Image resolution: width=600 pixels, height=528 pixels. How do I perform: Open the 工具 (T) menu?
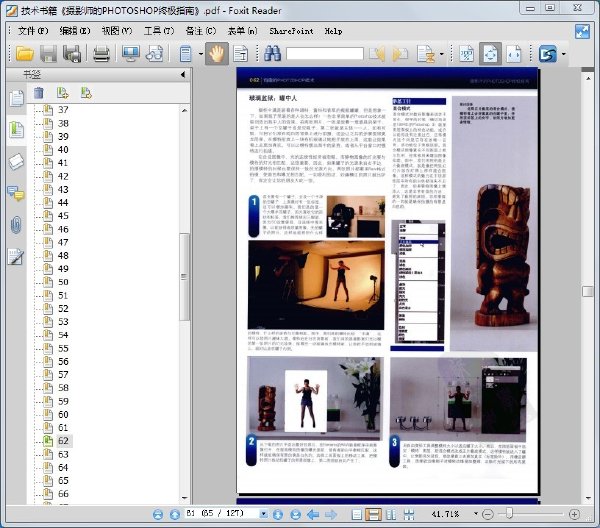[x=159, y=31]
